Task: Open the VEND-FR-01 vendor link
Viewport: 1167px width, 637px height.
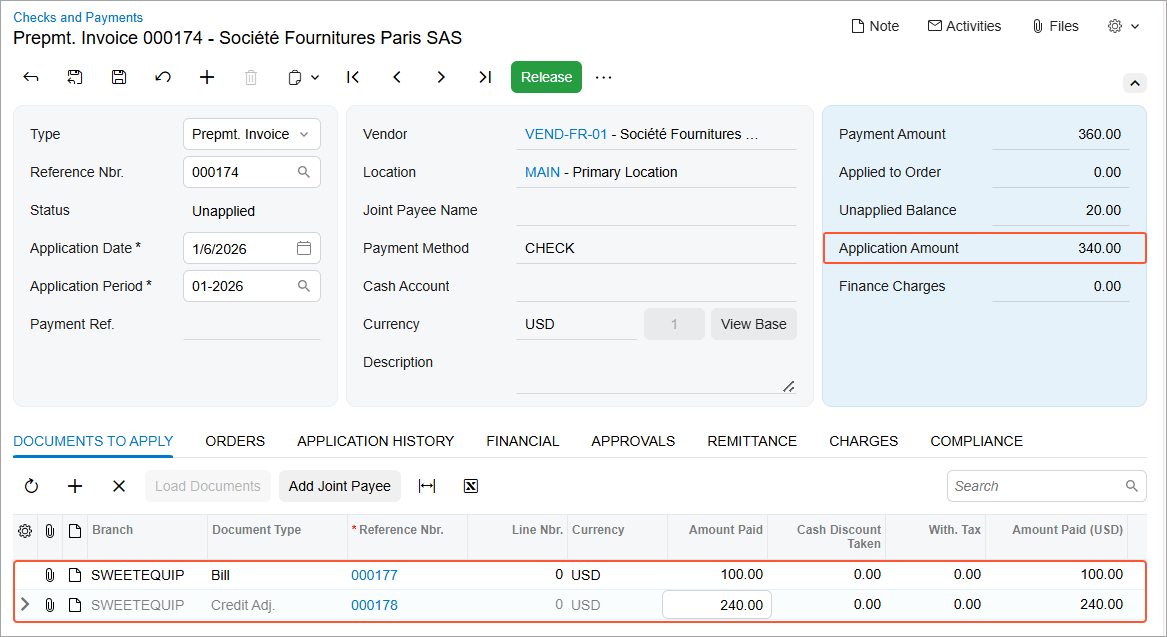Action: [x=566, y=134]
